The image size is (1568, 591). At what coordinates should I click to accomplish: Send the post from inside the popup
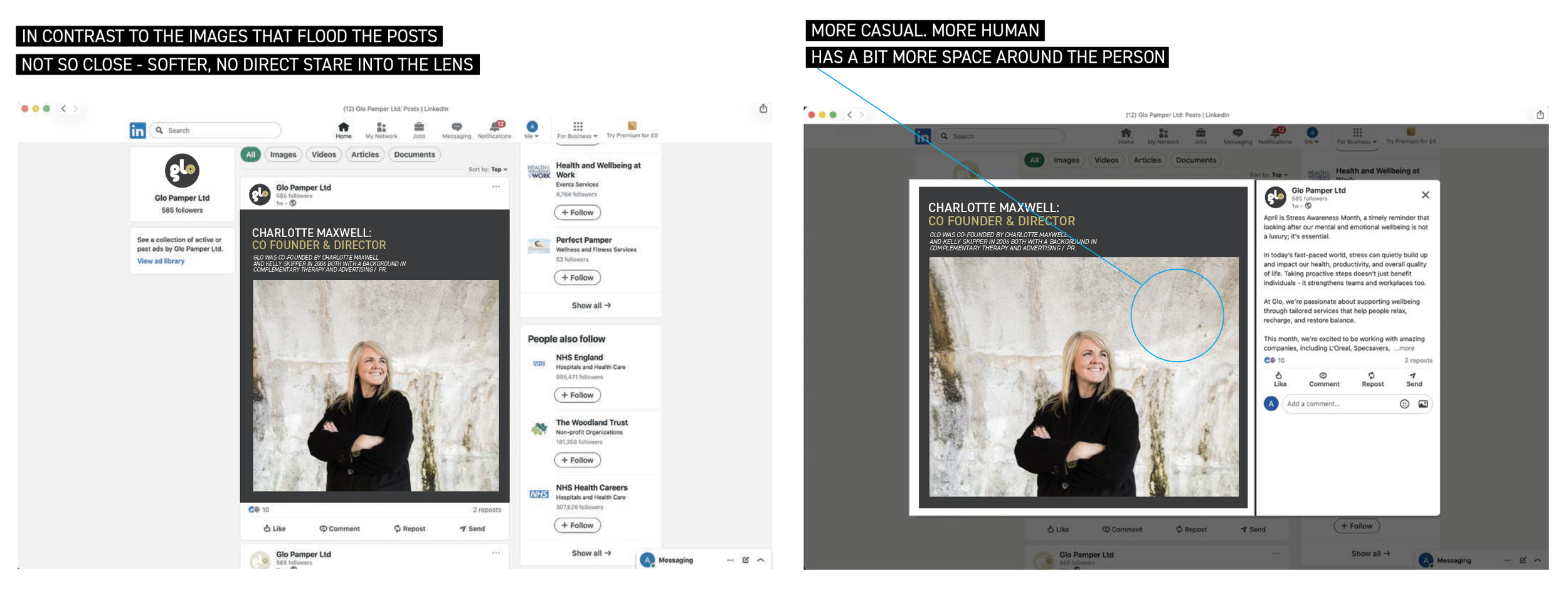1414,380
